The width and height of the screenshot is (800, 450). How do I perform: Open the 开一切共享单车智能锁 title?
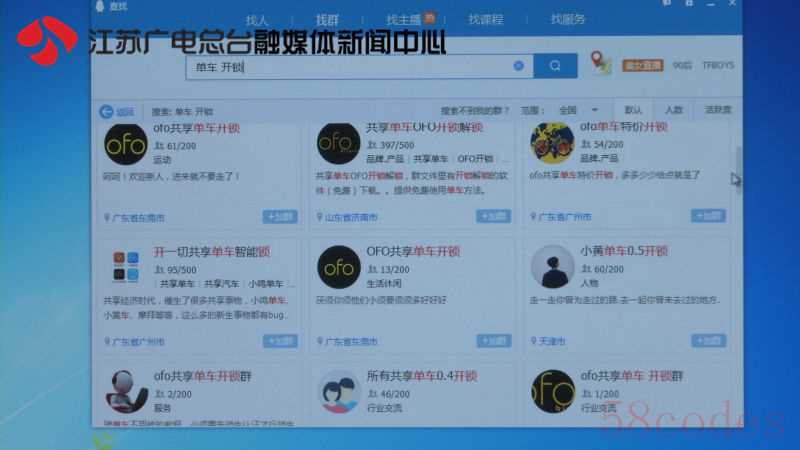(212, 252)
